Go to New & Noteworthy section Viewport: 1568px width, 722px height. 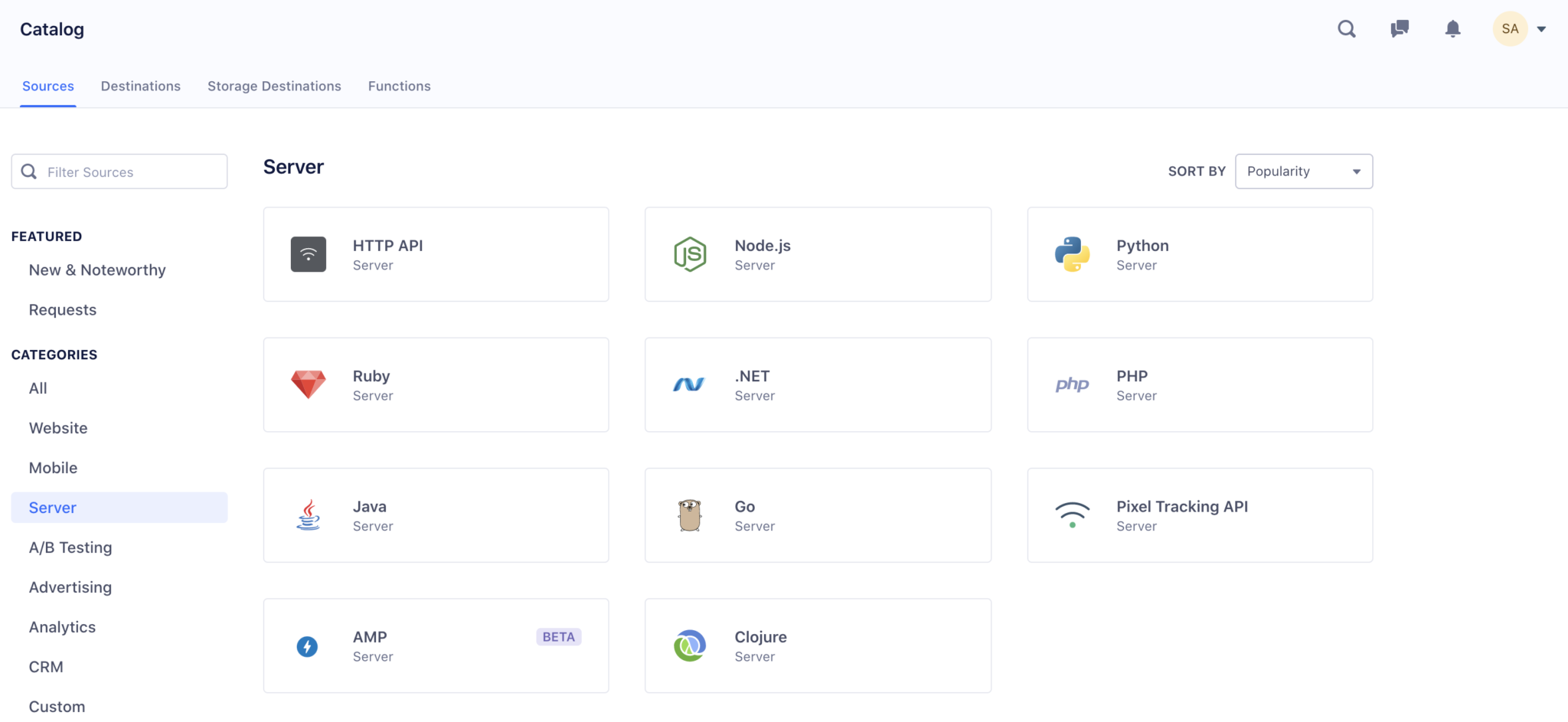tap(97, 270)
